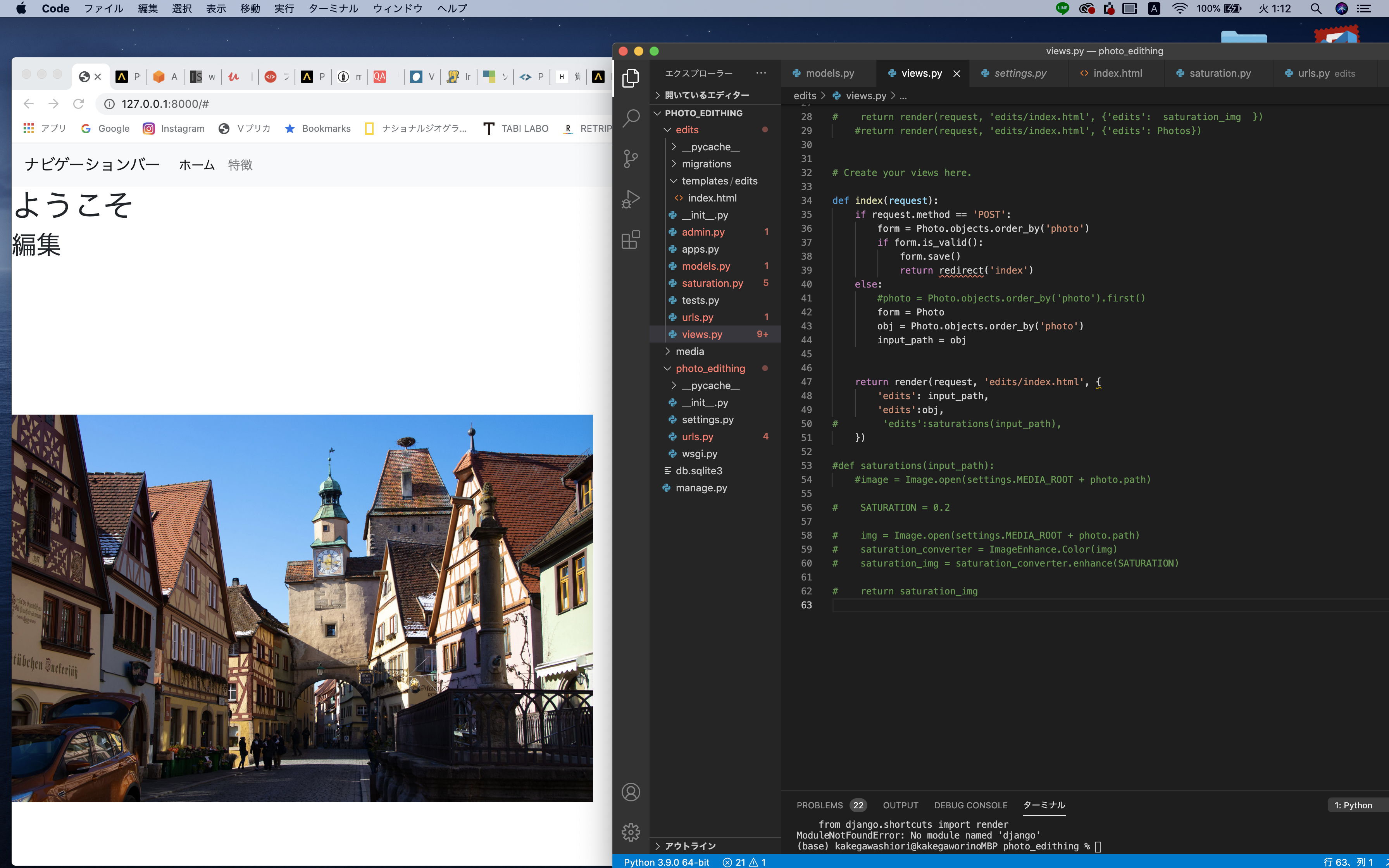Open the Manage gear menu
This screenshot has width=1389, height=868.
[630, 832]
